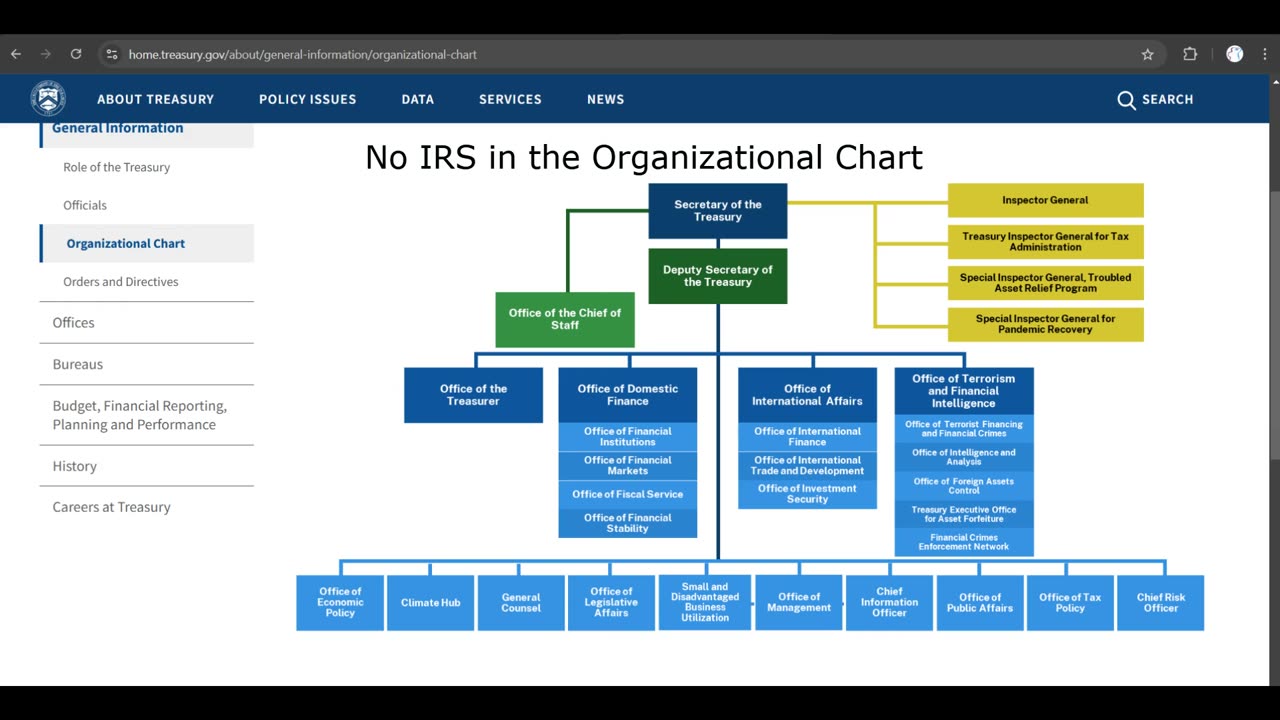Click Office of International Trade and Development
This screenshot has height=720, width=1280.
[807, 466]
